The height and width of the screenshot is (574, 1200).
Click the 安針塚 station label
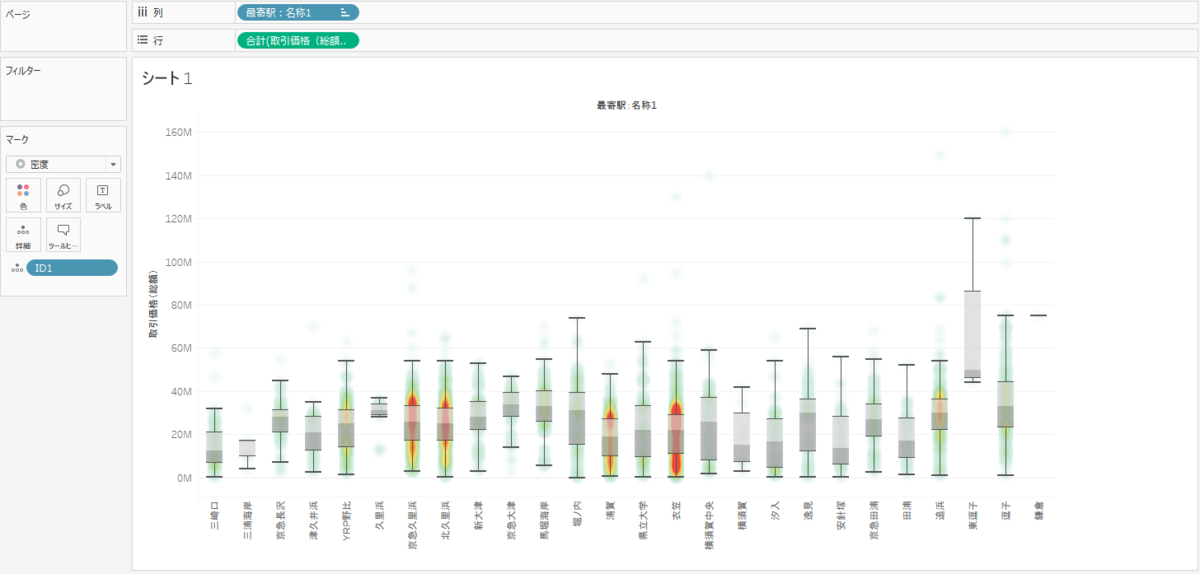(x=842, y=515)
